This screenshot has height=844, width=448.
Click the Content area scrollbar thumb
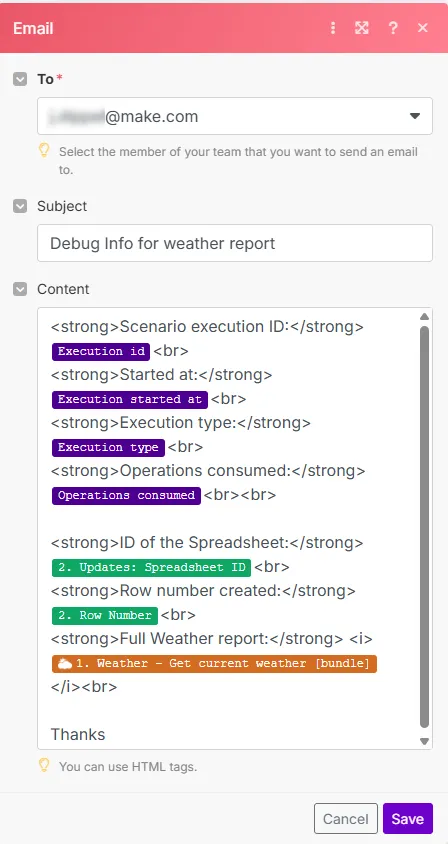click(x=424, y=528)
